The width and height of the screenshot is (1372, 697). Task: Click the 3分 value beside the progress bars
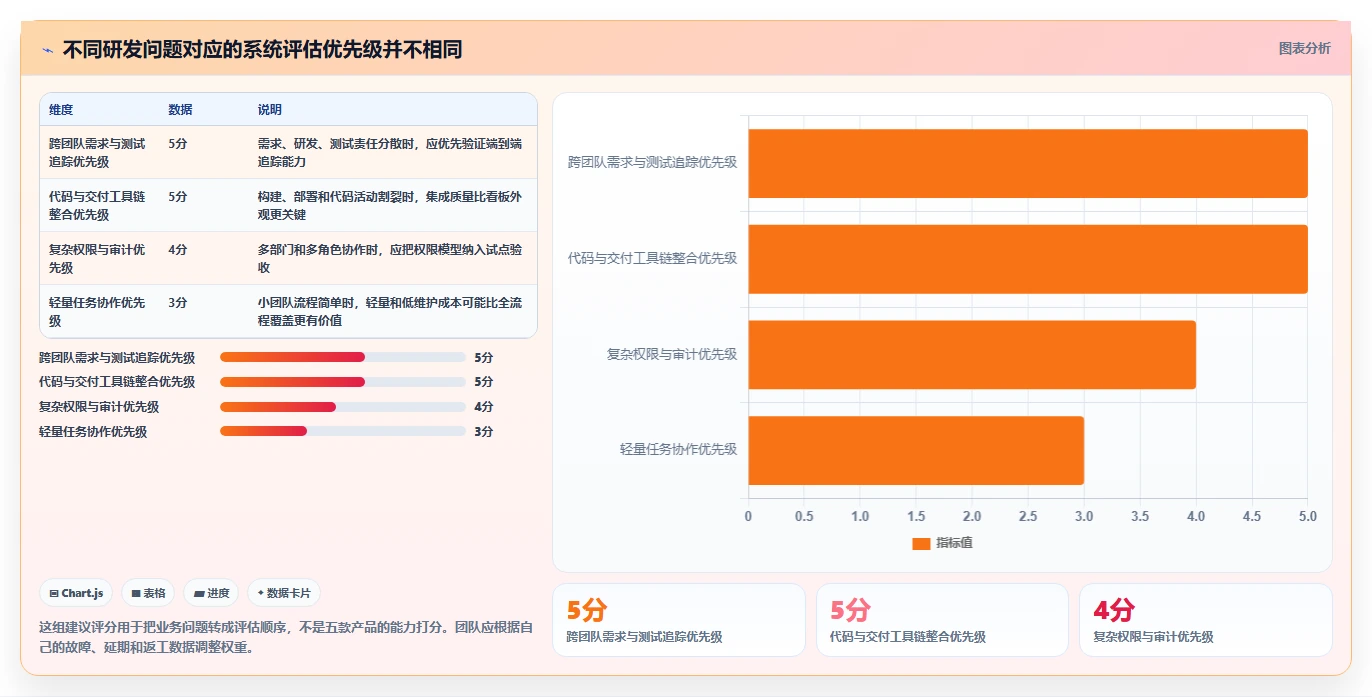pos(484,432)
